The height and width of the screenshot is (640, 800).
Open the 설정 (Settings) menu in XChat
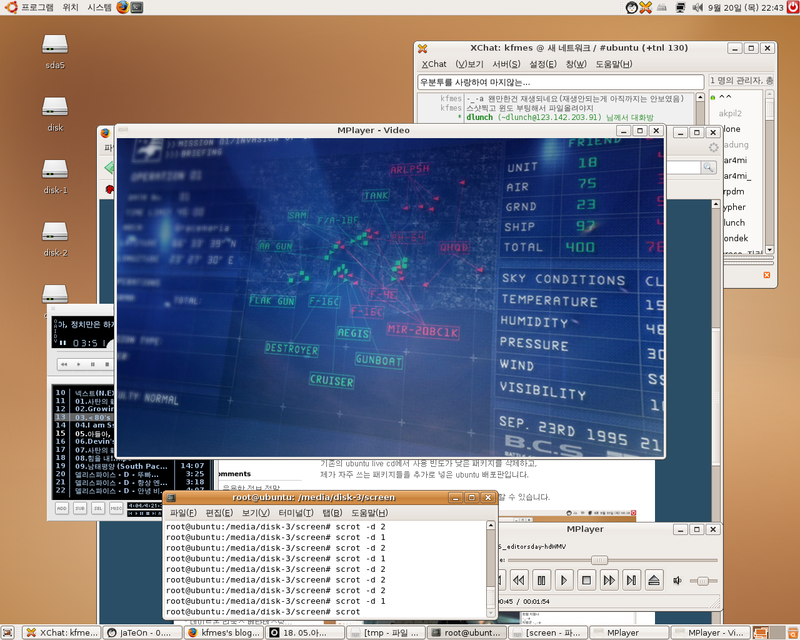(543, 64)
